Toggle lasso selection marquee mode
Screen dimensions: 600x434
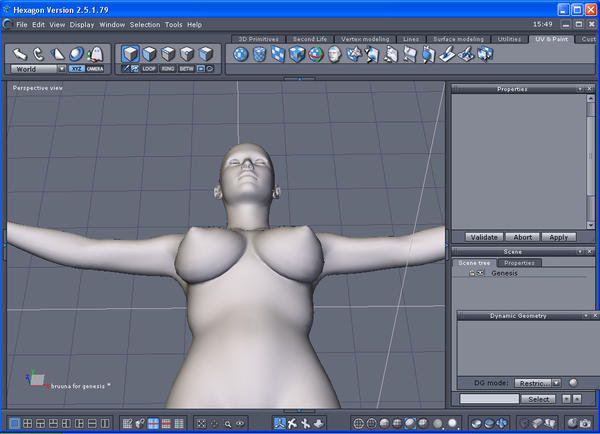(x=210, y=69)
